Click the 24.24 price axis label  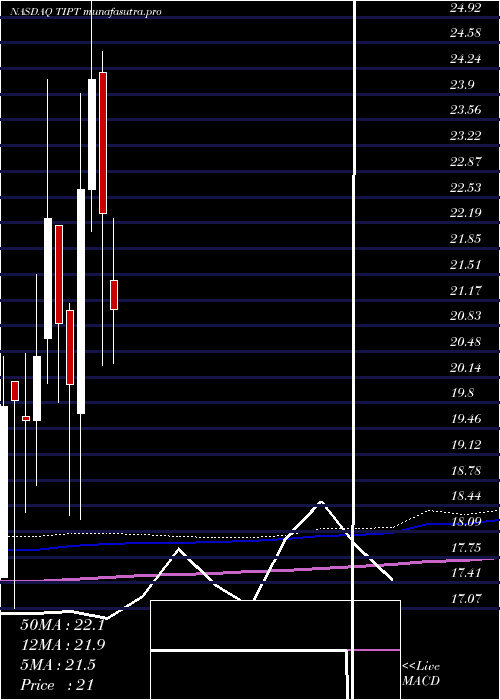coord(465,59)
